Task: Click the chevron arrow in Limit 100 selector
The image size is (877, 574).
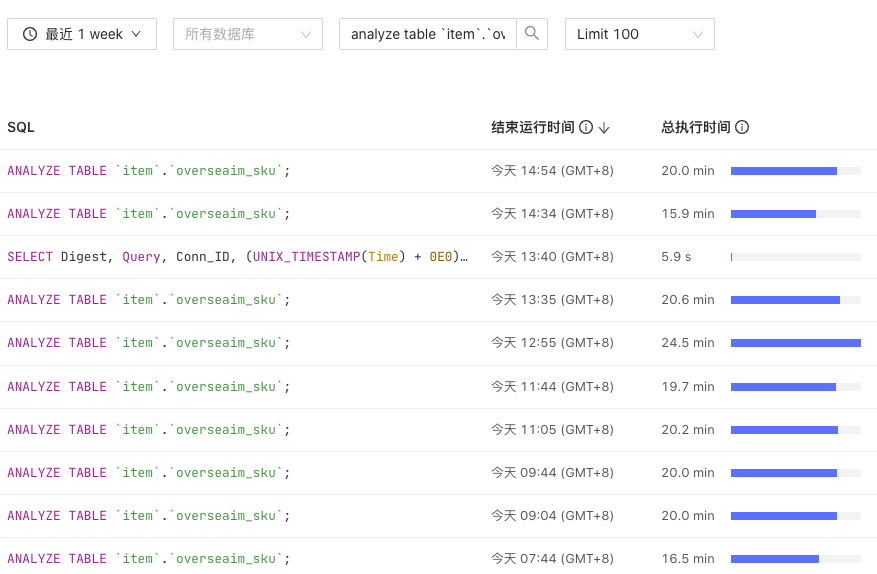Action: (x=697, y=35)
